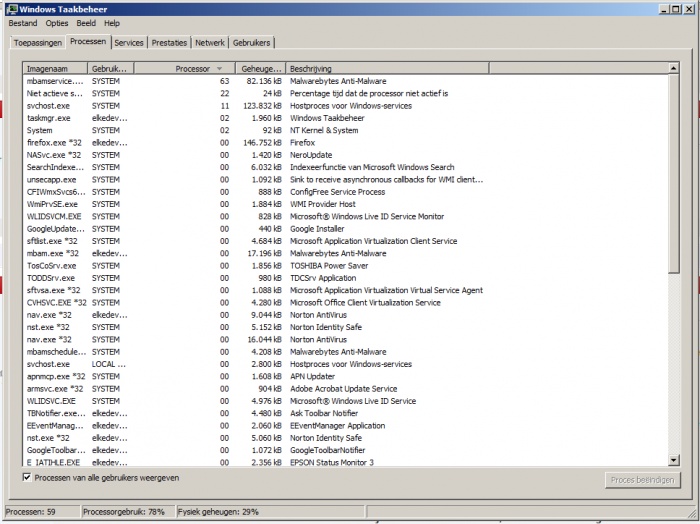Image resolution: width=700 pixels, height=524 pixels.
Task: Sort by the Beschrijving column header
Action: point(387,69)
